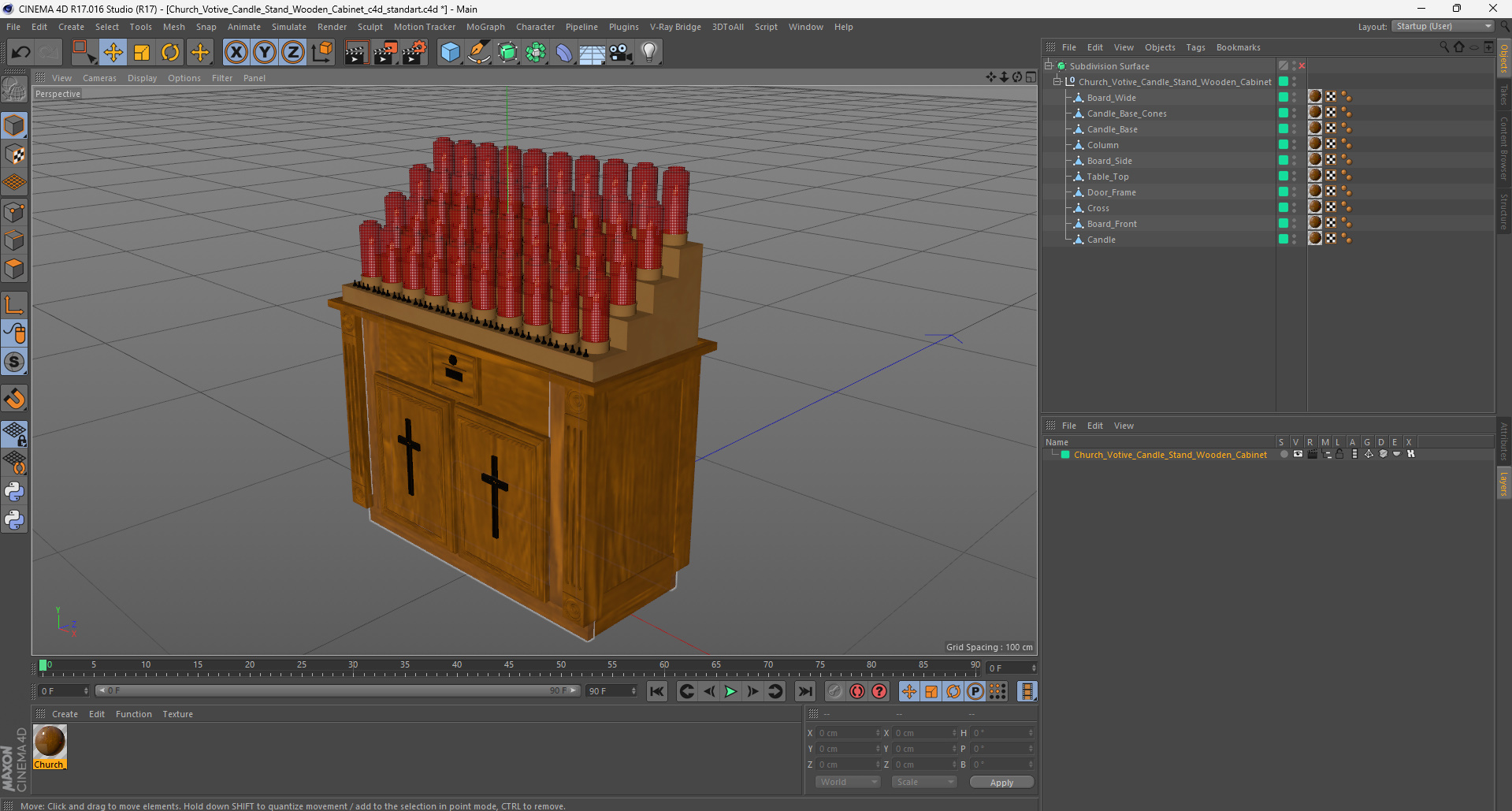This screenshot has width=1512, height=811.
Task: Add a Light object
Action: [649, 52]
